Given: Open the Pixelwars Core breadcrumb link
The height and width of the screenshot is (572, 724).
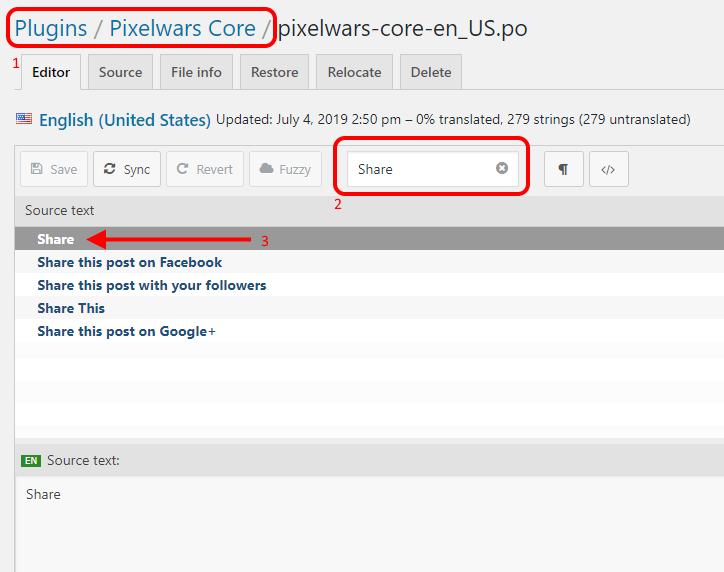Looking at the screenshot, I should tap(182, 28).
